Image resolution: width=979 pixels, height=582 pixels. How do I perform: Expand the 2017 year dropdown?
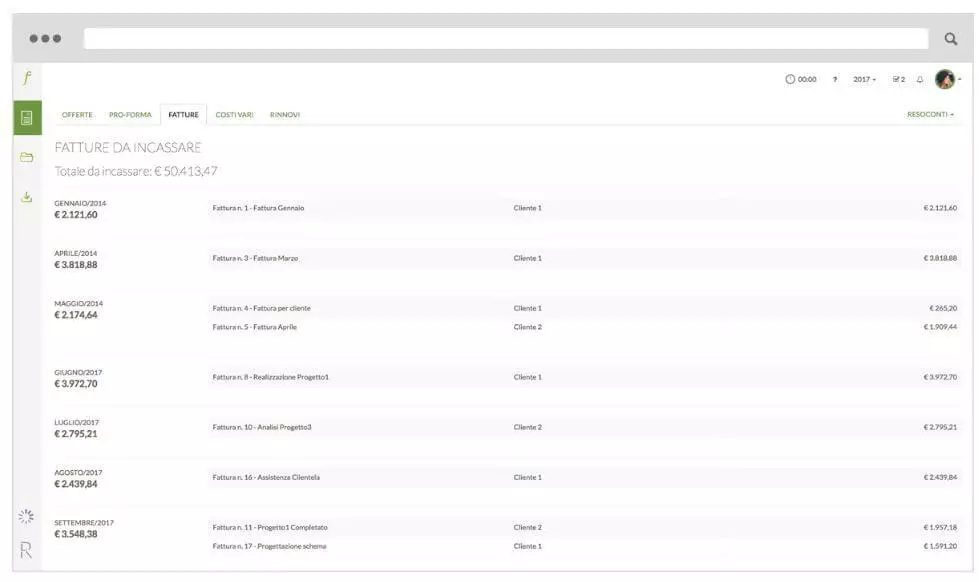[864, 79]
